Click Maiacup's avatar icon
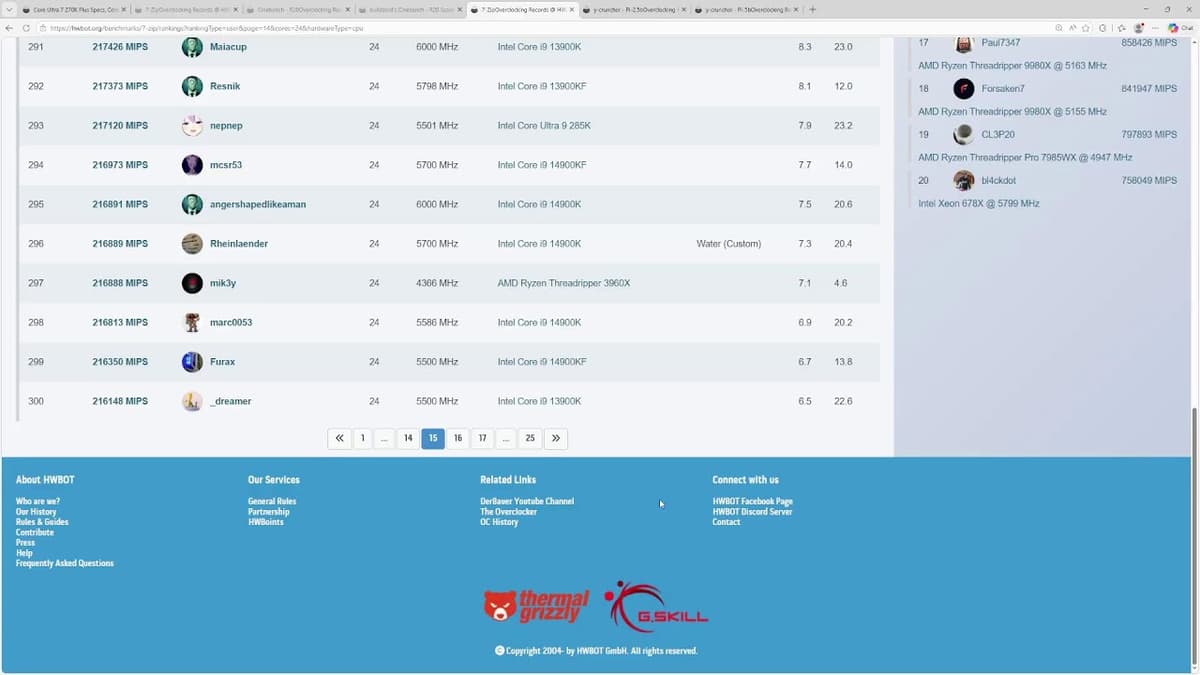The image size is (1200, 675). click(x=192, y=47)
